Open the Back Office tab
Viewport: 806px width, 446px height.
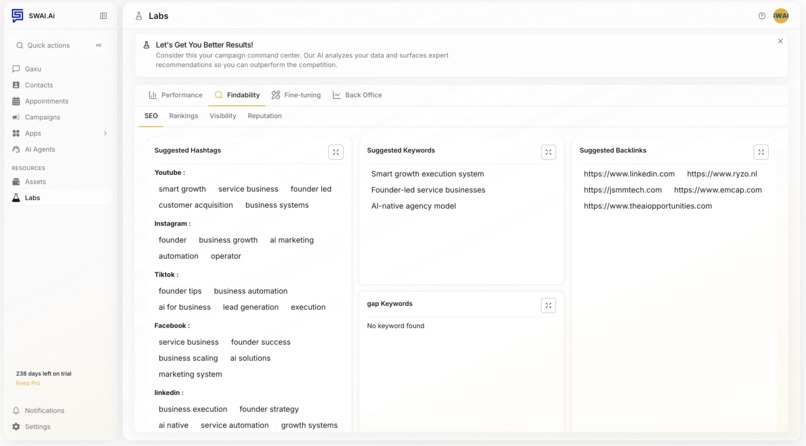357,95
